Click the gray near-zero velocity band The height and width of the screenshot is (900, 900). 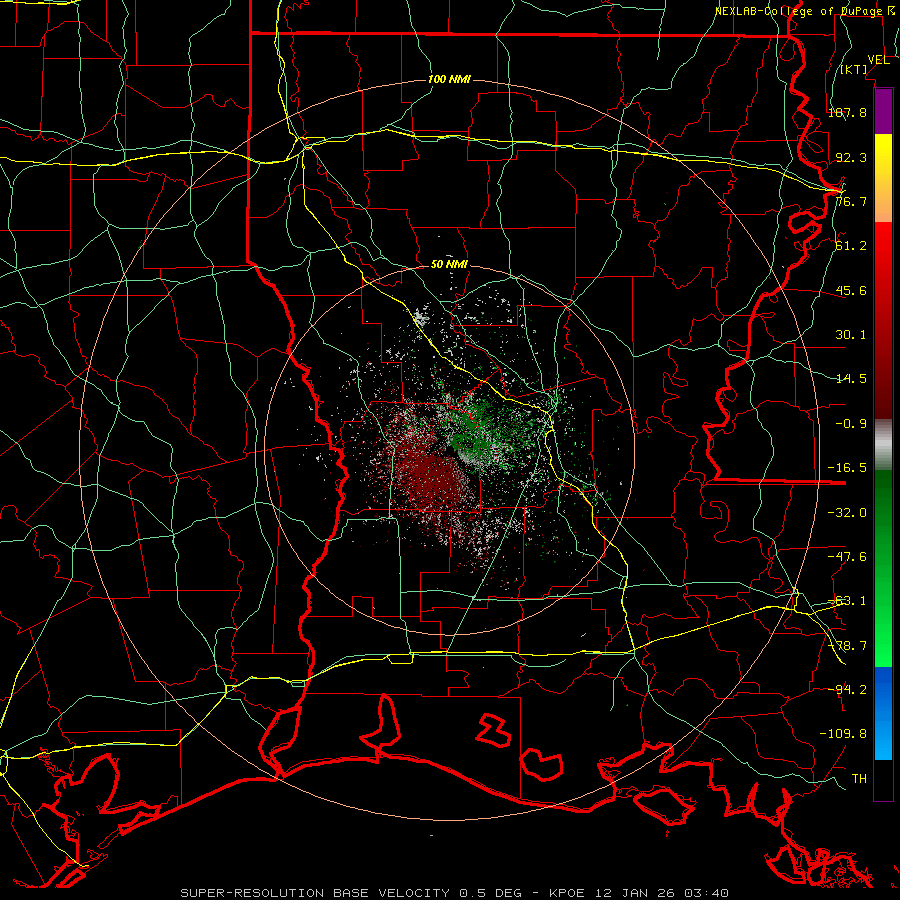tap(883, 445)
